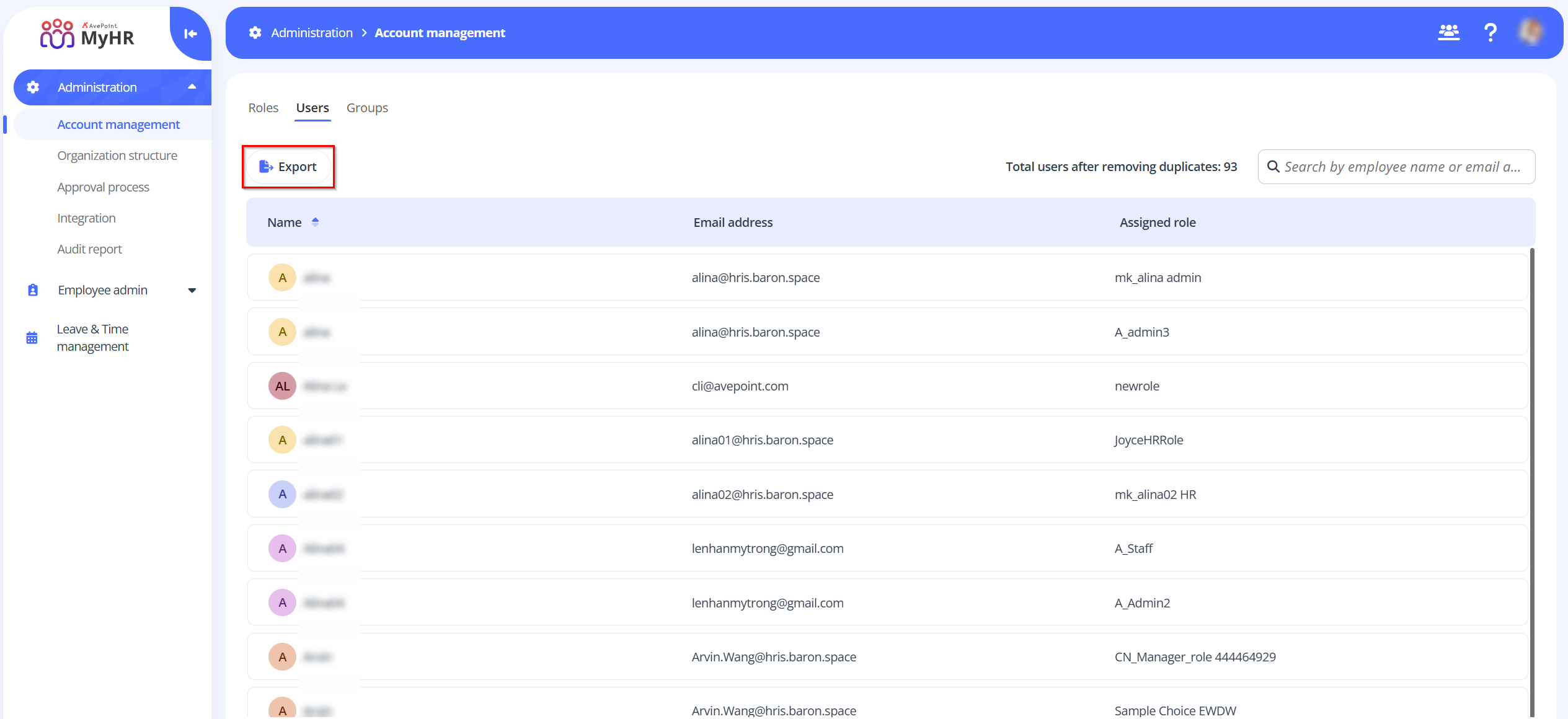Focus the employee name search field

click(1402, 167)
